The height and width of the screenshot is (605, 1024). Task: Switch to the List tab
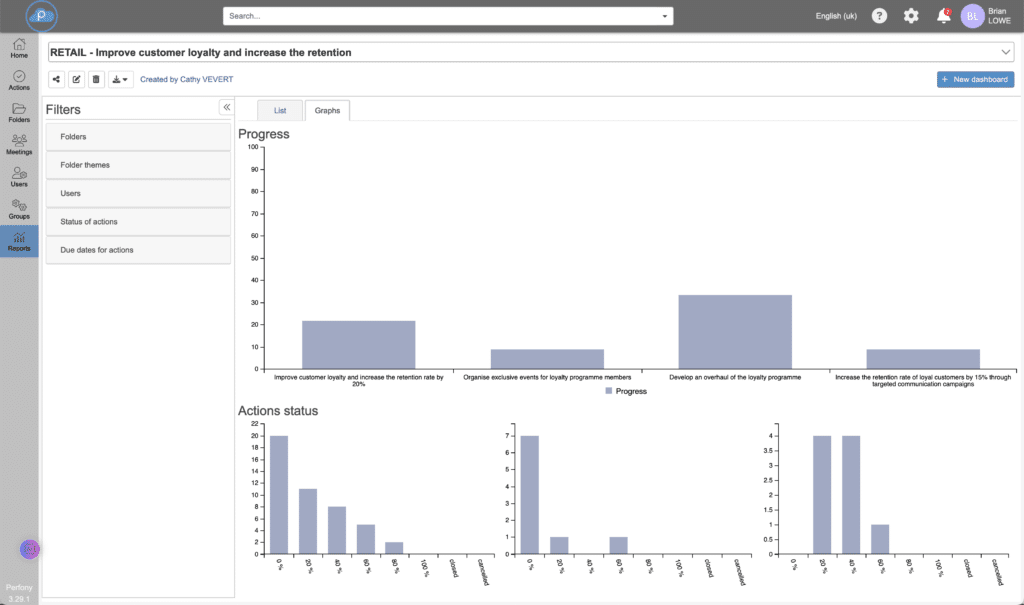coord(280,111)
